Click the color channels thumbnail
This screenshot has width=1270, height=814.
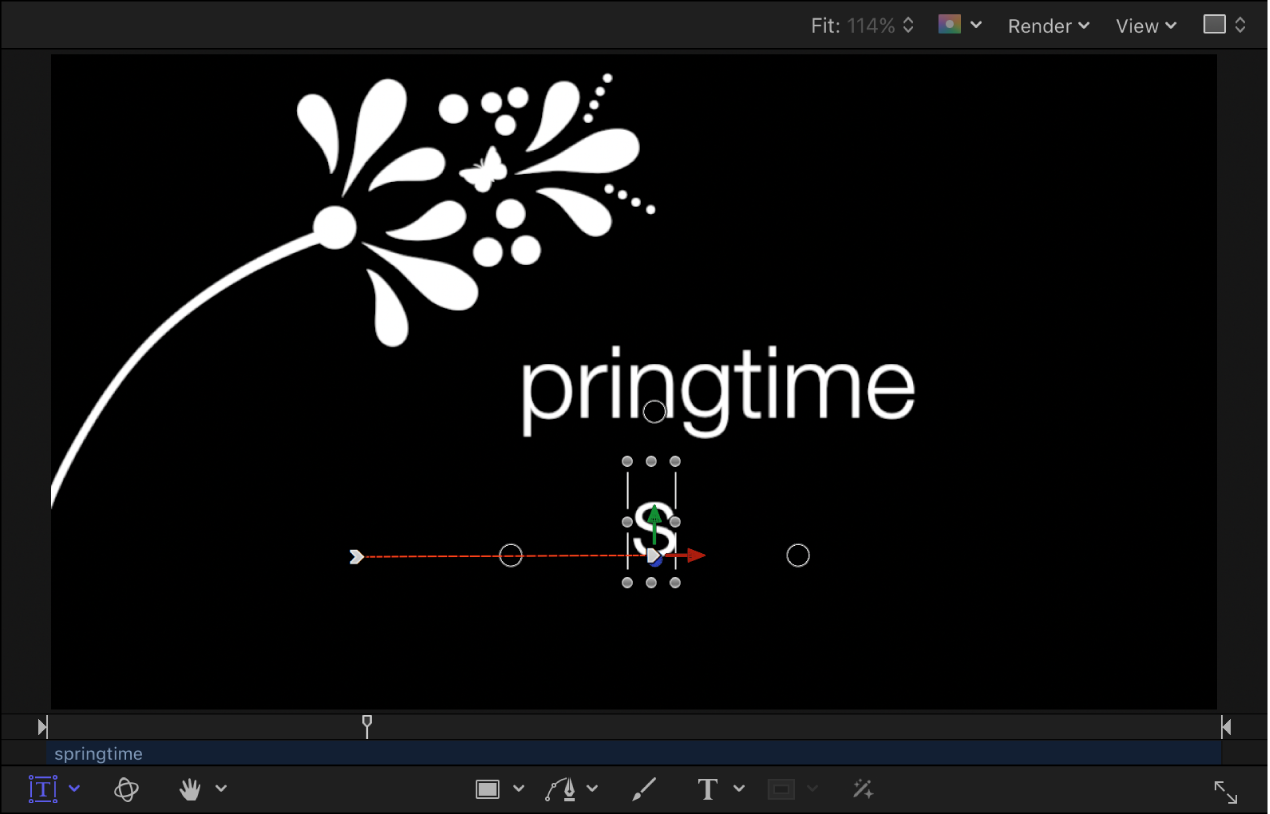(x=949, y=24)
